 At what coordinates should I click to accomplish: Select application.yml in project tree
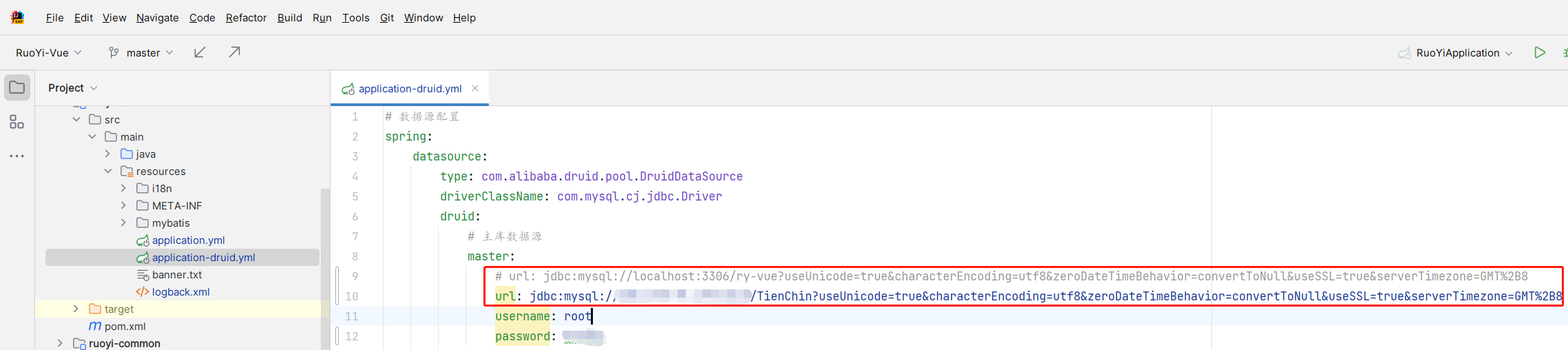(x=188, y=240)
